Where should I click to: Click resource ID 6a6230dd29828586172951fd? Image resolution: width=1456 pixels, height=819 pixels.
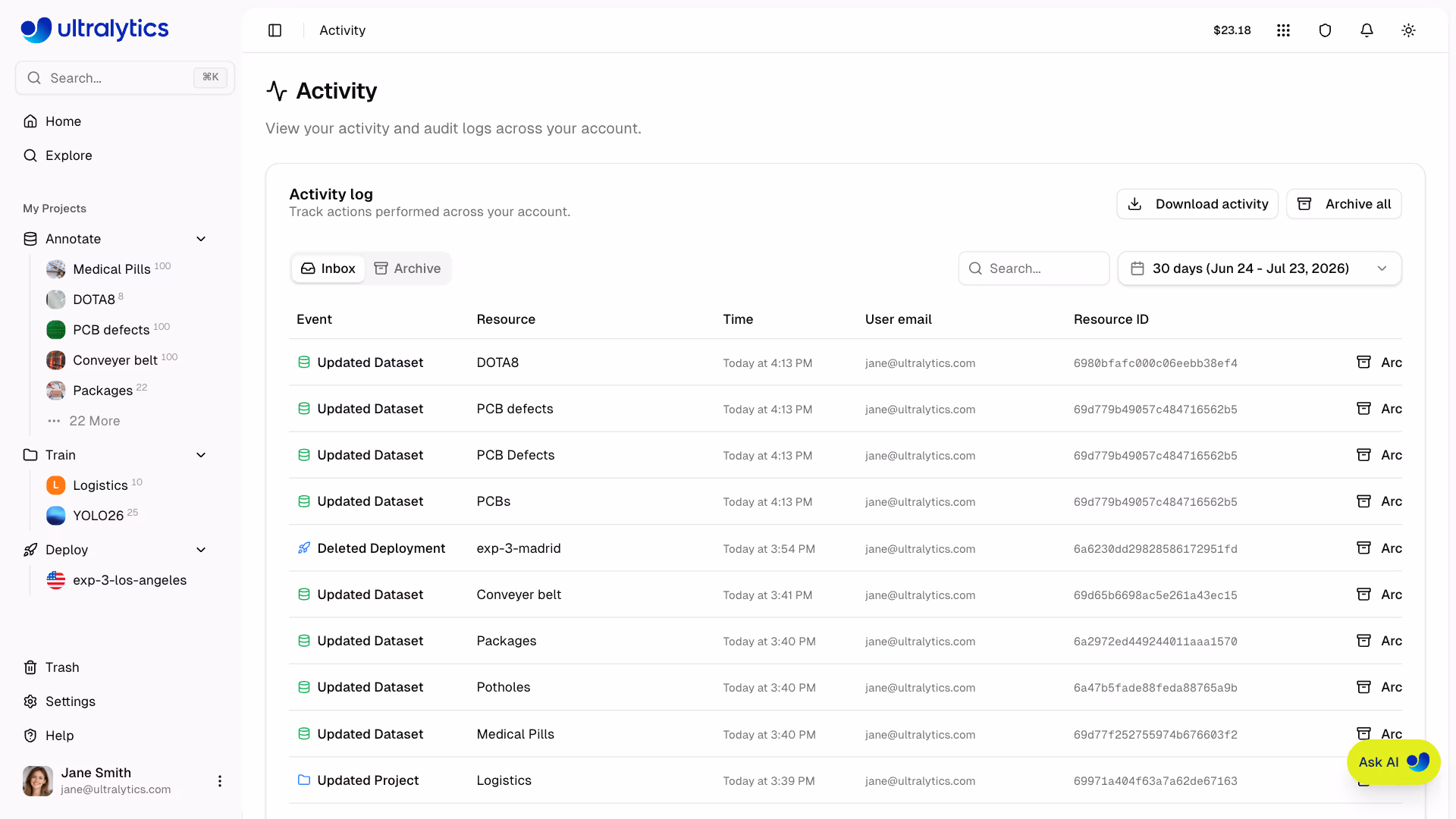[1155, 549]
